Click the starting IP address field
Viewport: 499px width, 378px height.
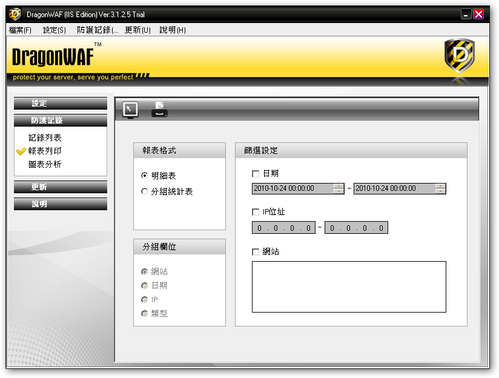284,228
